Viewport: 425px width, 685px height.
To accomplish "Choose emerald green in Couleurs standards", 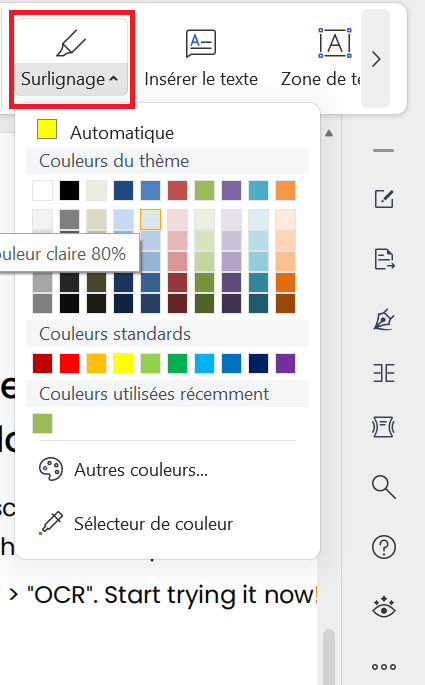I will click(177, 363).
